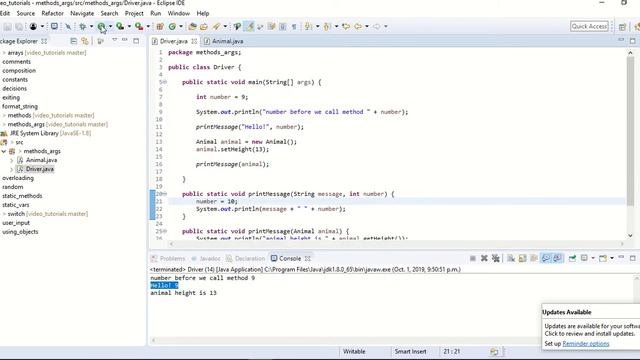
Task: Select JRE System Library entry
Action: pyautogui.click(x=50, y=133)
